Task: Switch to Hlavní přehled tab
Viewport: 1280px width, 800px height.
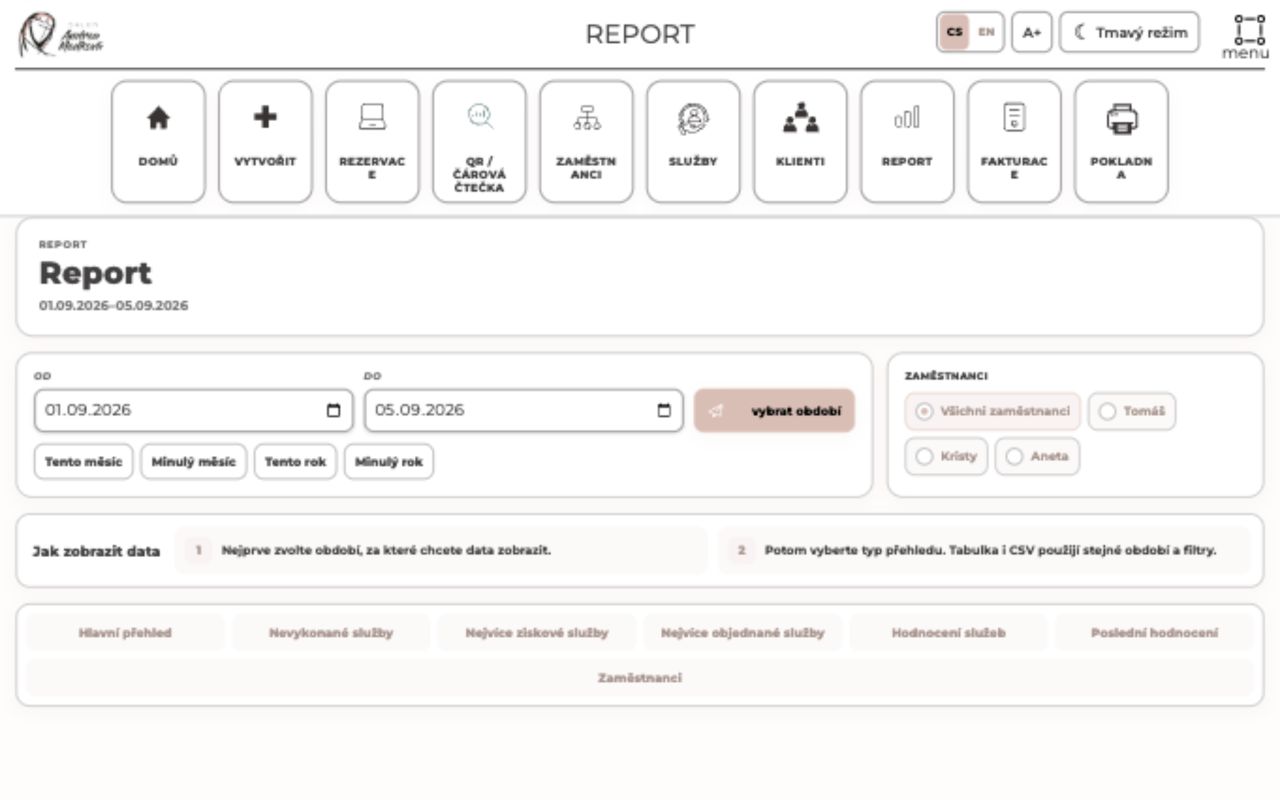Action: pos(125,633)
